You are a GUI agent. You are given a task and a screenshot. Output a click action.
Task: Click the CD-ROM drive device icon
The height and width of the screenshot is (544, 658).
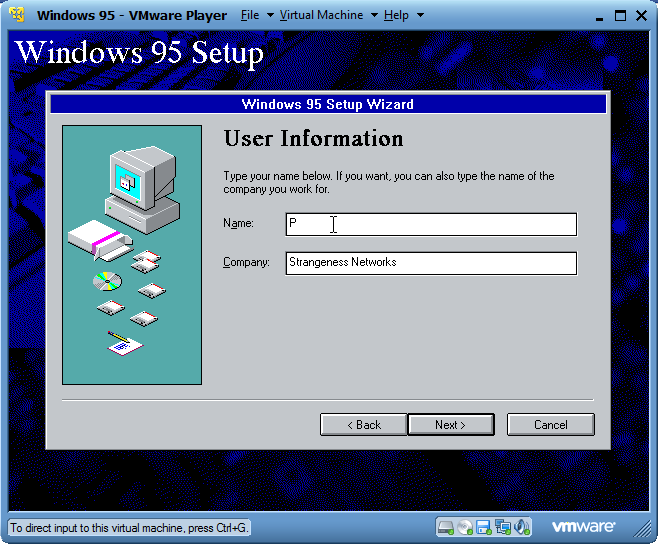(465, 527)
